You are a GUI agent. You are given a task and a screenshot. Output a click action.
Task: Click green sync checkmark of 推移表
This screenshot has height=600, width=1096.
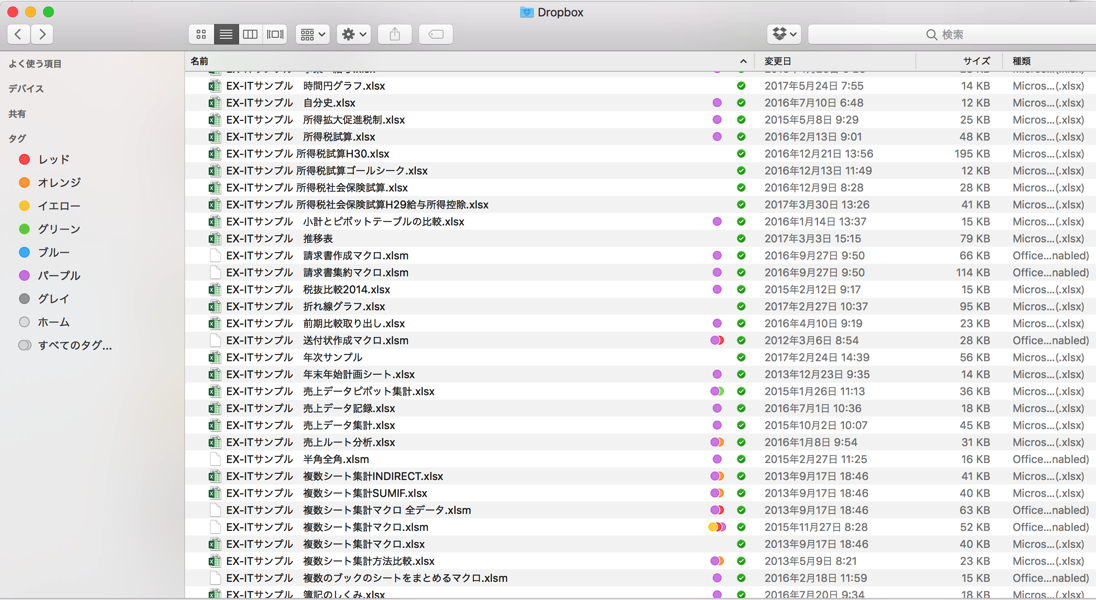(x=741, y=238)
